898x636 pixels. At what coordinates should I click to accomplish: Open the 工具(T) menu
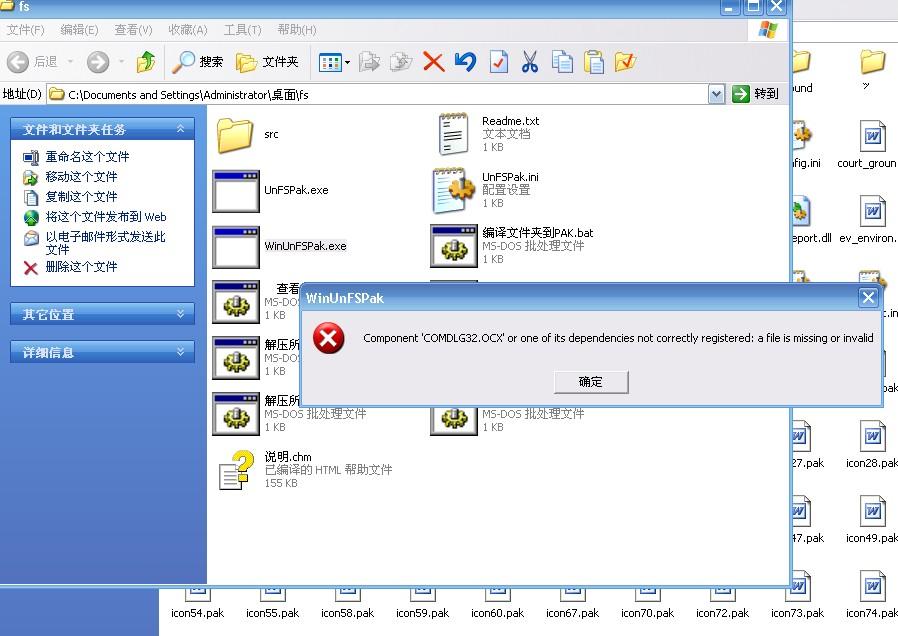pos(242,30)
